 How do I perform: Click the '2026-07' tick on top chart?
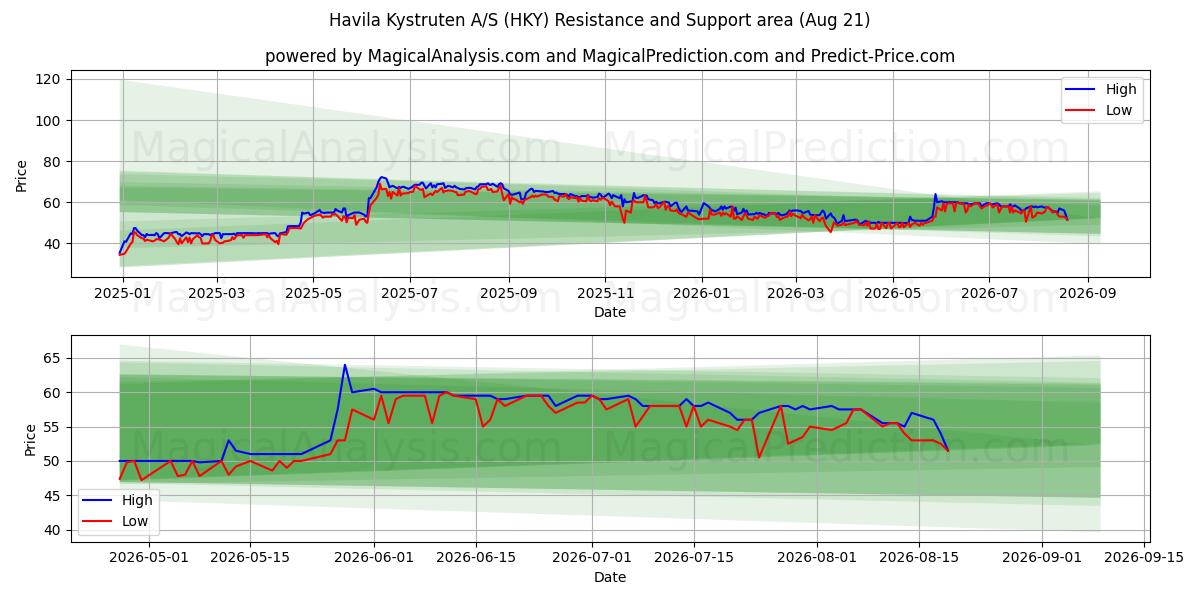point(990,295)
